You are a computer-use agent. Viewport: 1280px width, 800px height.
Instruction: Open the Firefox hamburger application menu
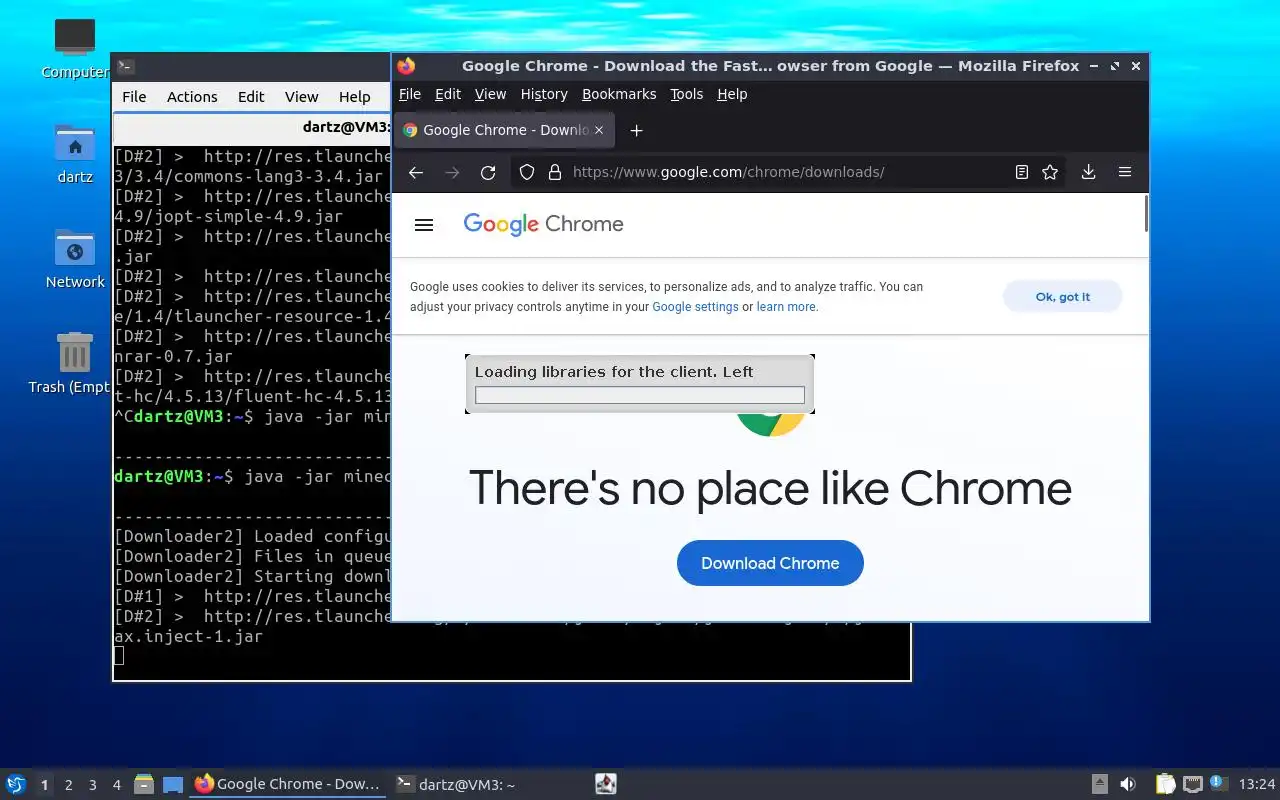pos(1125,172)
